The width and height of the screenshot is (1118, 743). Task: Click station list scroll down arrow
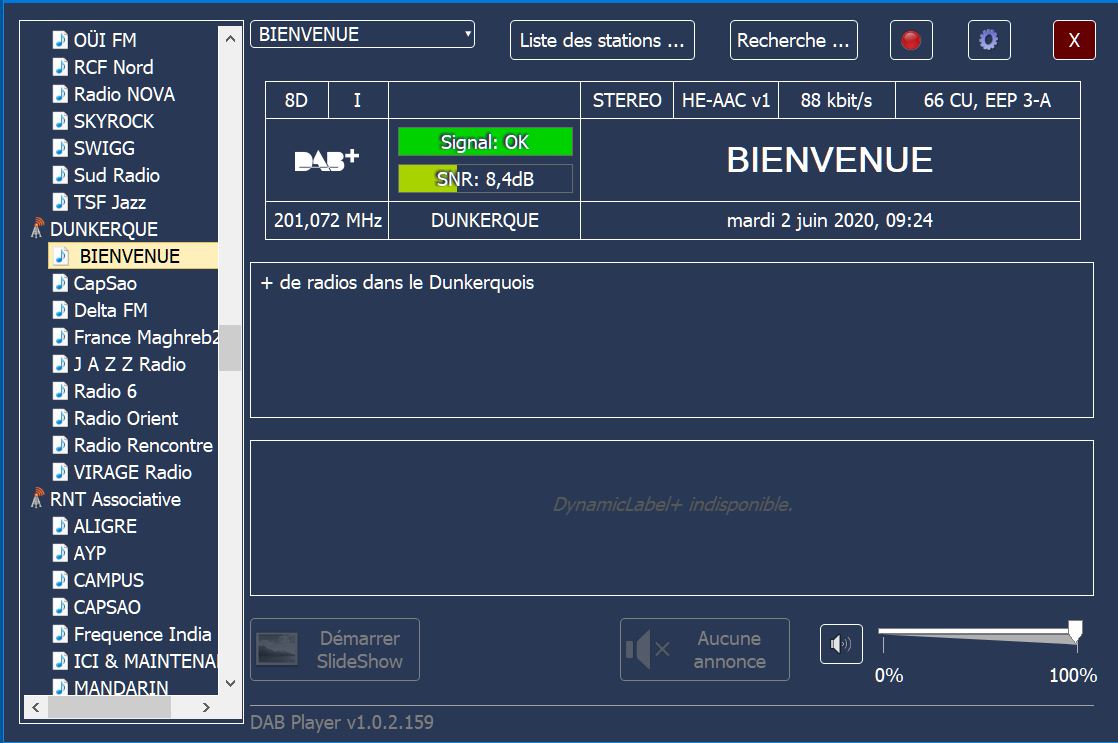230,683
